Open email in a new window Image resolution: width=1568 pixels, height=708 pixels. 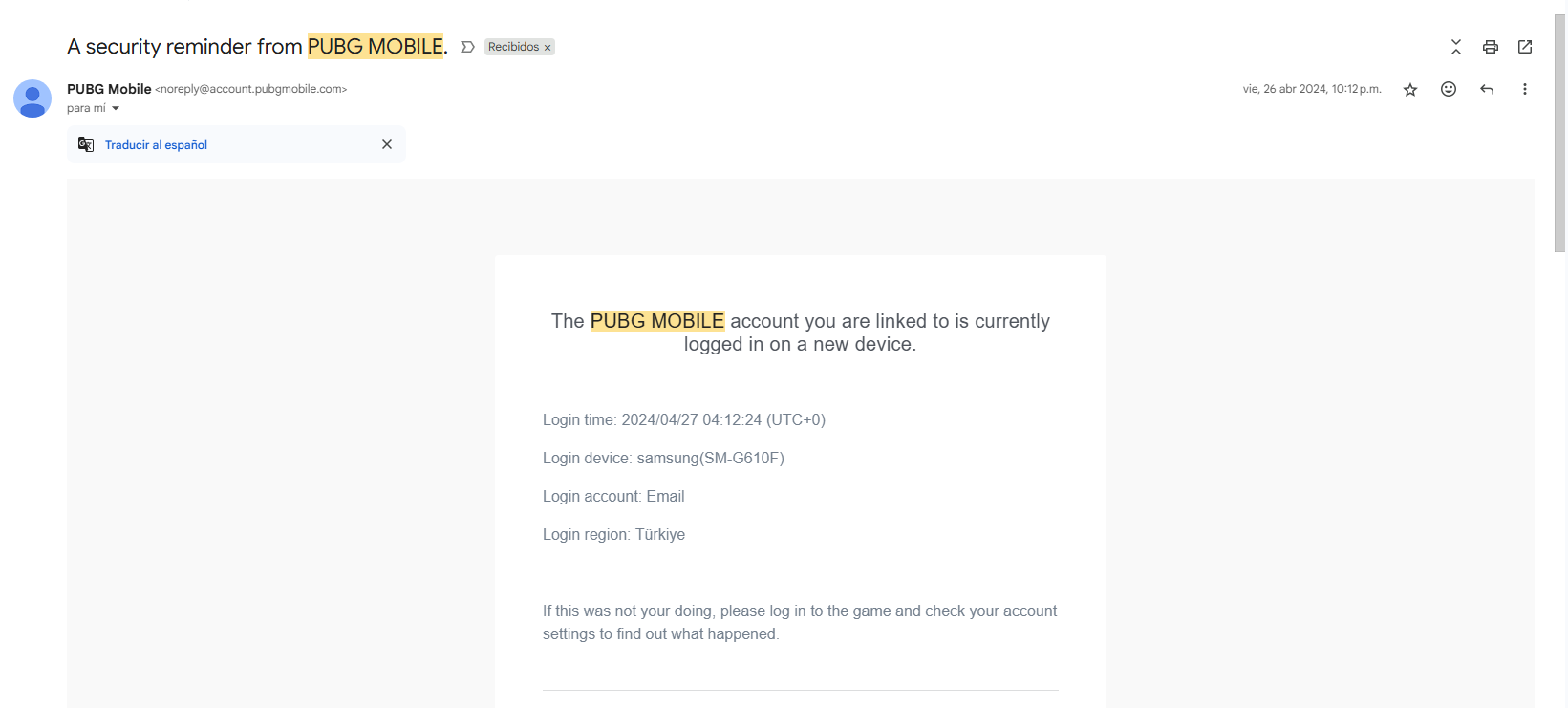click(x=1525, y=47)
